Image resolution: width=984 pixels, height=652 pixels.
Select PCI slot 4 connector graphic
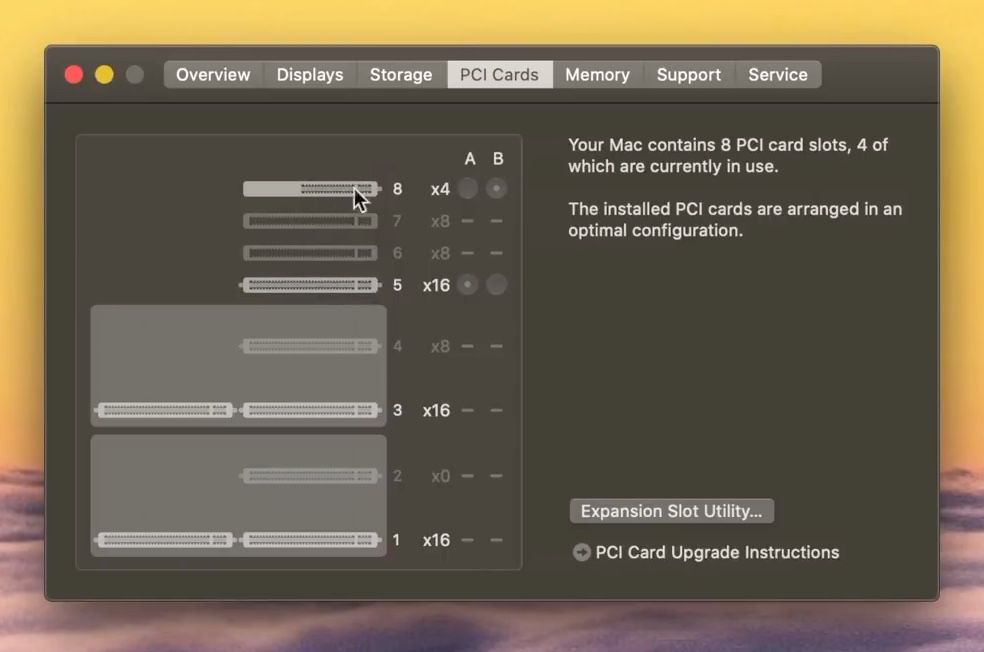(x=311, y=346)
